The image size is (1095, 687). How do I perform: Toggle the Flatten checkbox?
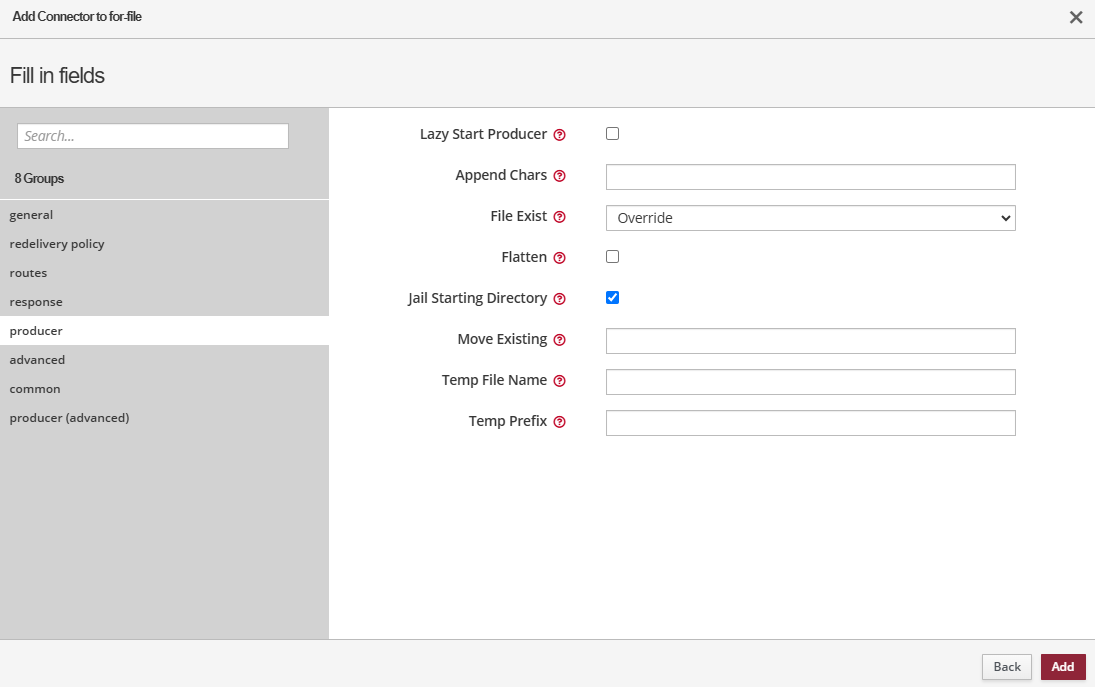point(613,257)
